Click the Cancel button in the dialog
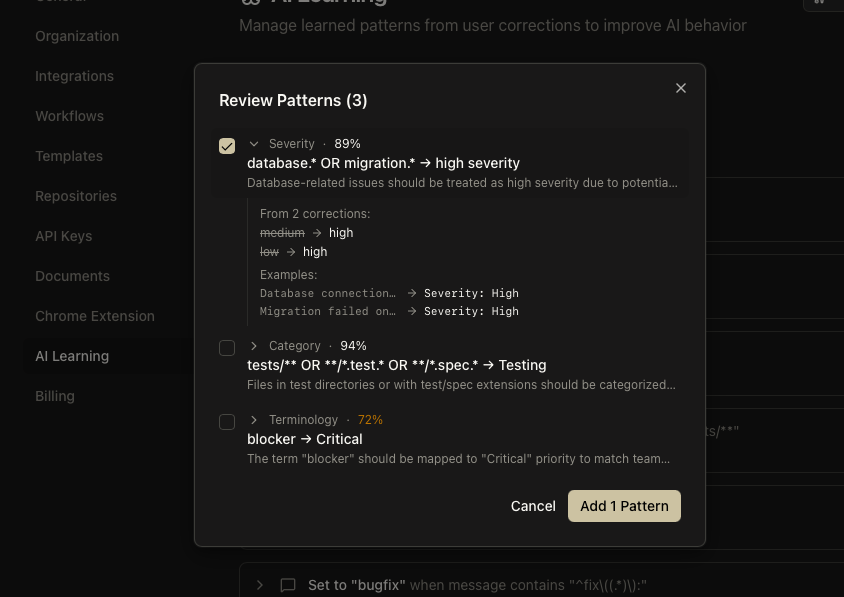 (x=533, y=506)
